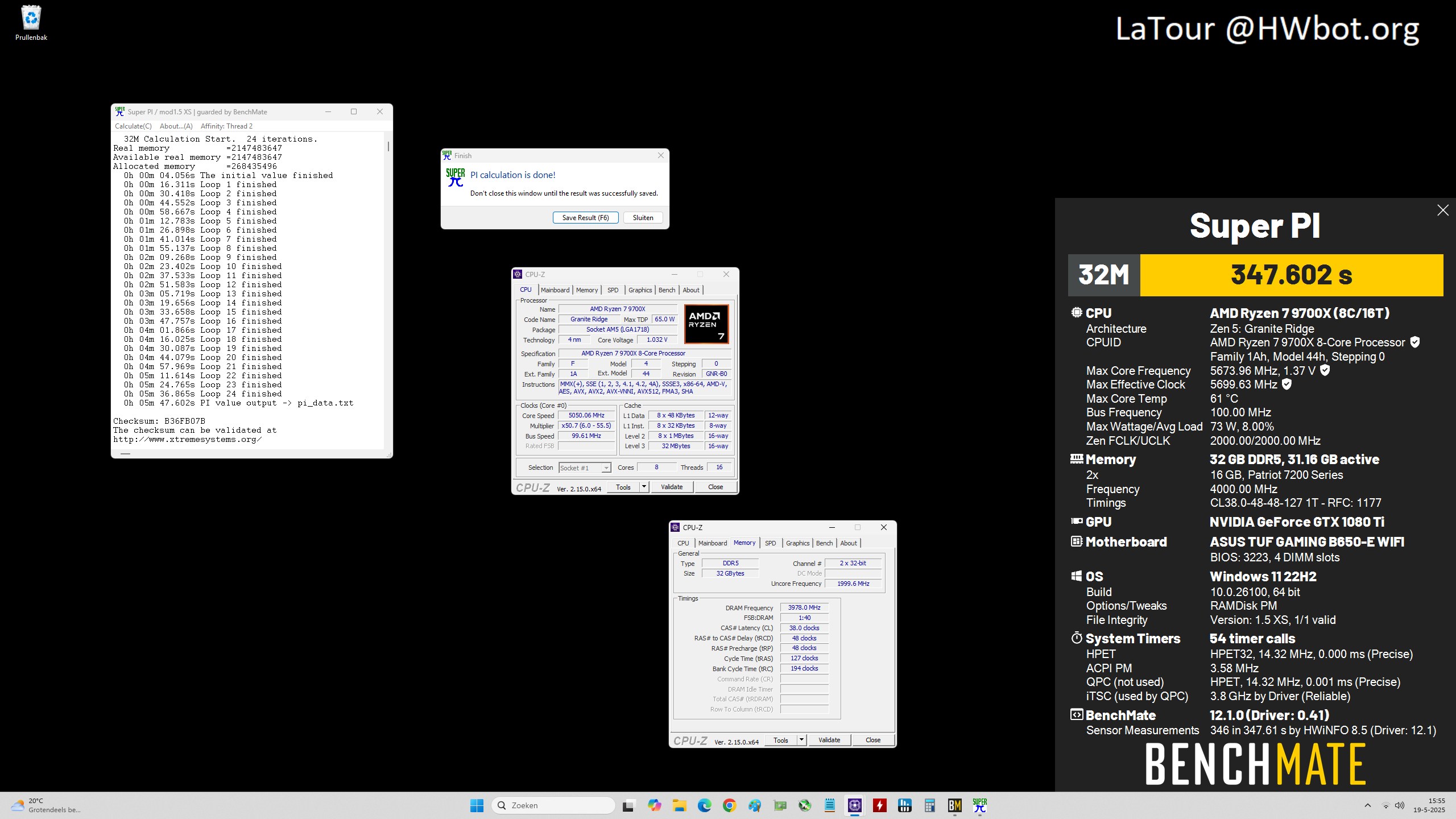Viewport: 1456px width, 819px height.
Task: Click the Zoeken search box
Action: (553, 805)
